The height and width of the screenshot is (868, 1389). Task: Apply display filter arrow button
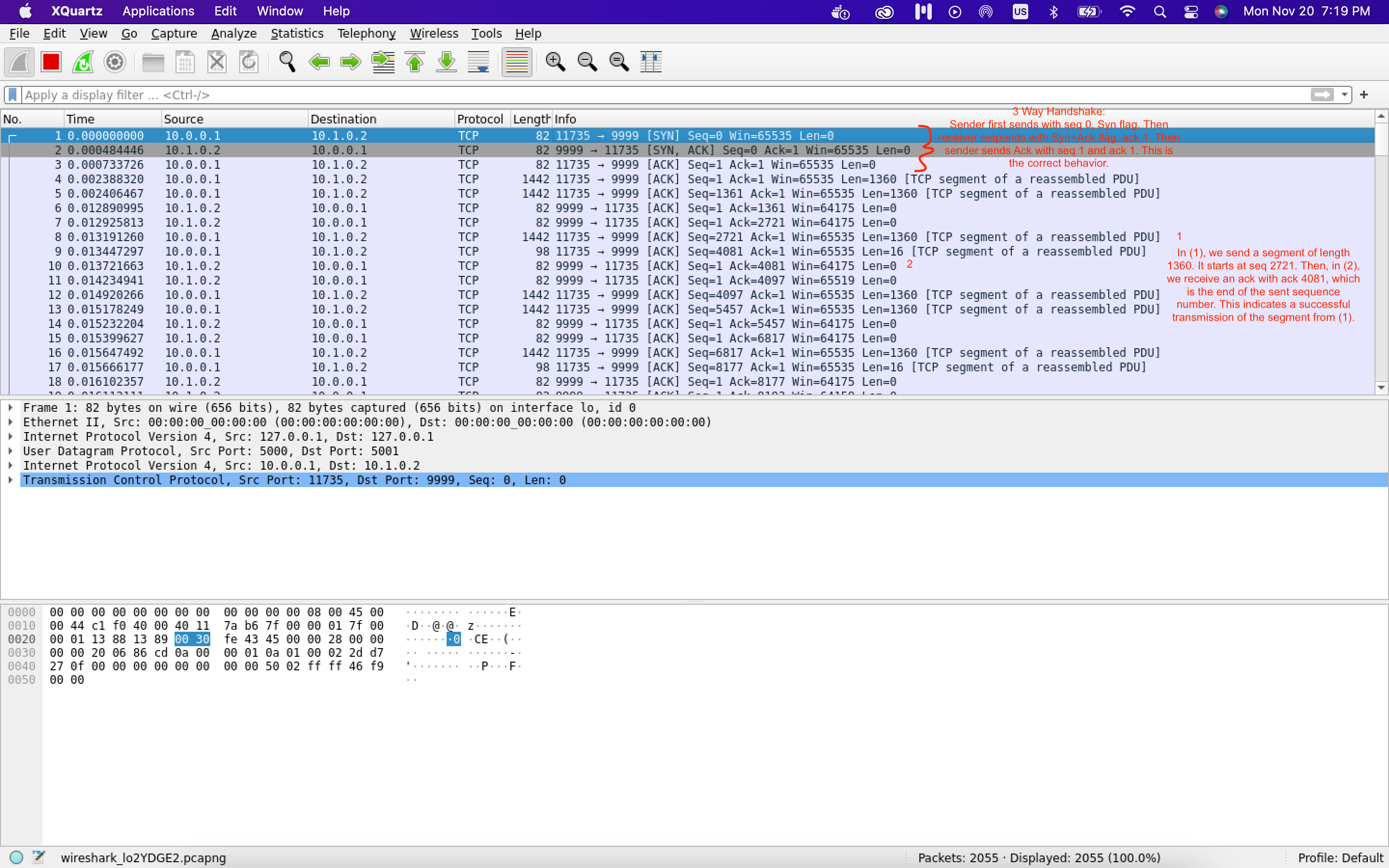tap(1322, 95)
